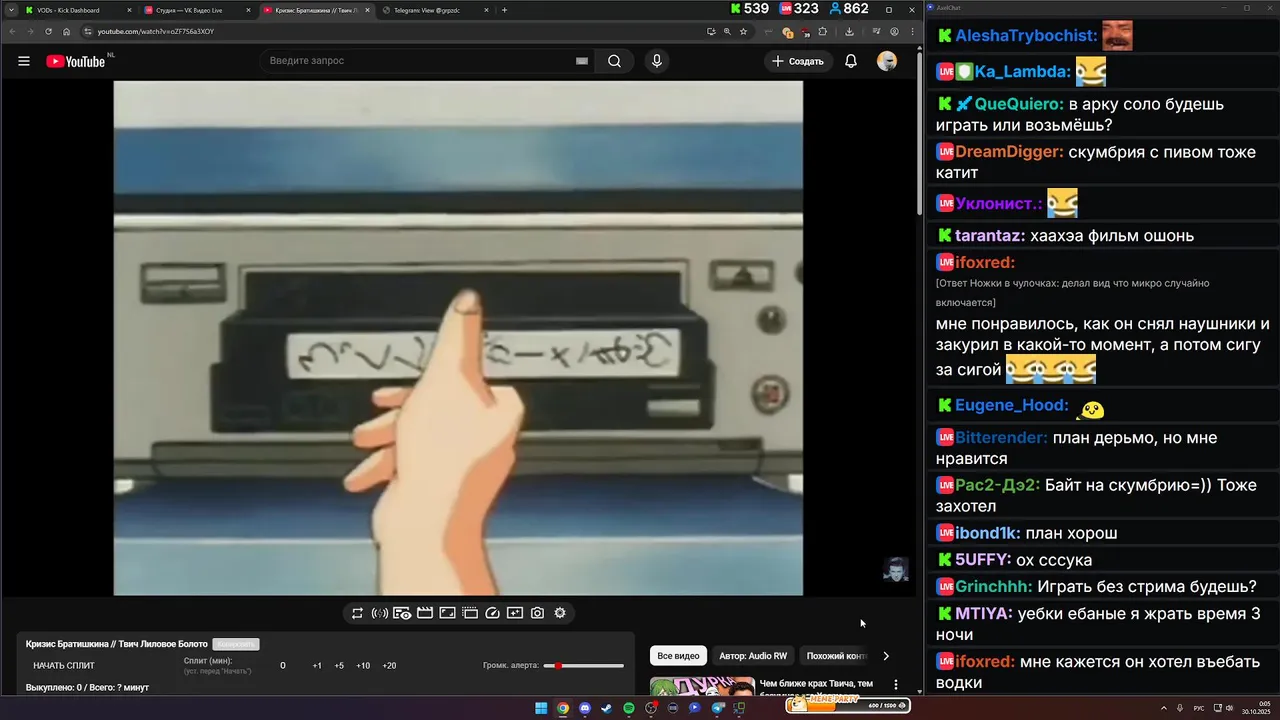The image size is (1280, 720).
Task: Add +10 minutes to the split
Action: point(363,665)
